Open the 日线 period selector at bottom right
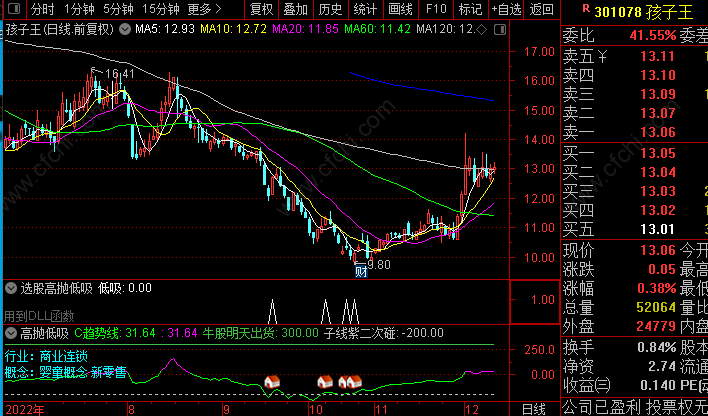This screenshot has height=416, width=708. click(x=533, y=410)
